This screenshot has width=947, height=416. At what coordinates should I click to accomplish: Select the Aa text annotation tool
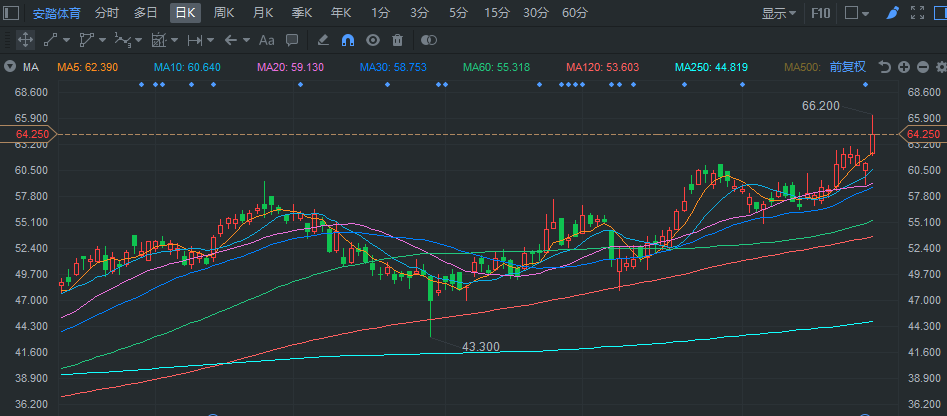[x=266, y=40]
